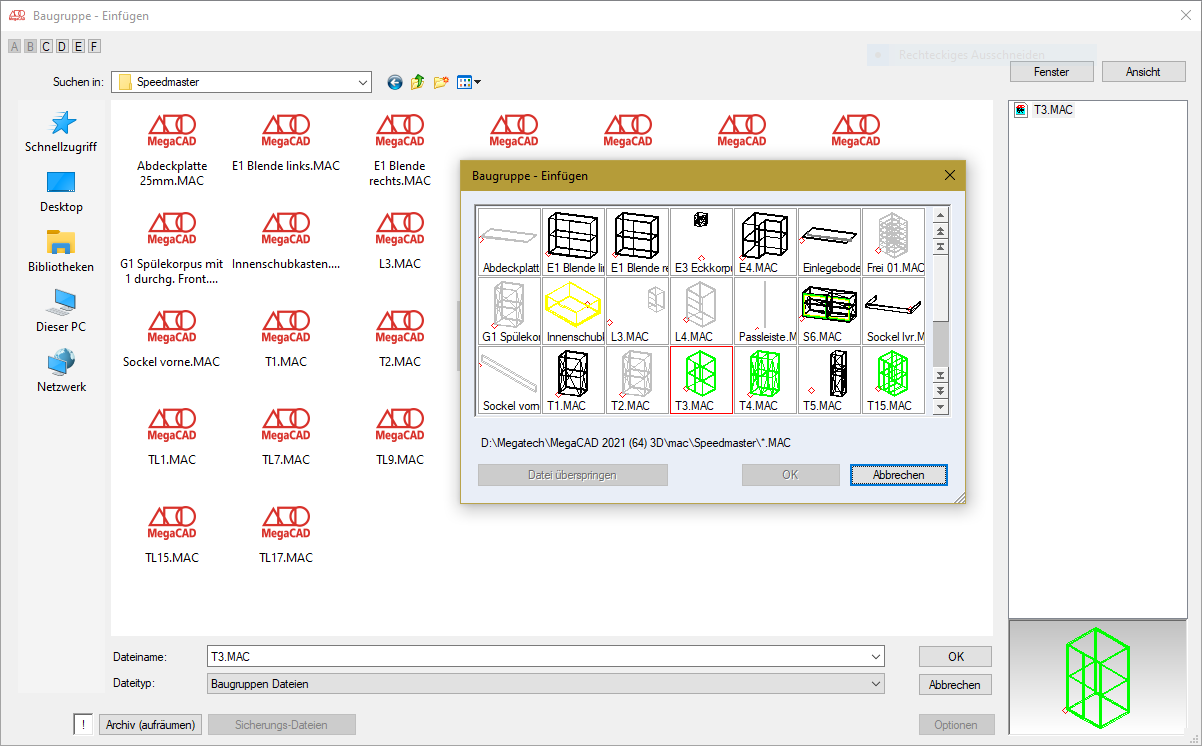The width and height of the screenshot is (1202, 746).
Task: Click the exclamation mark button
Action: 83,725
